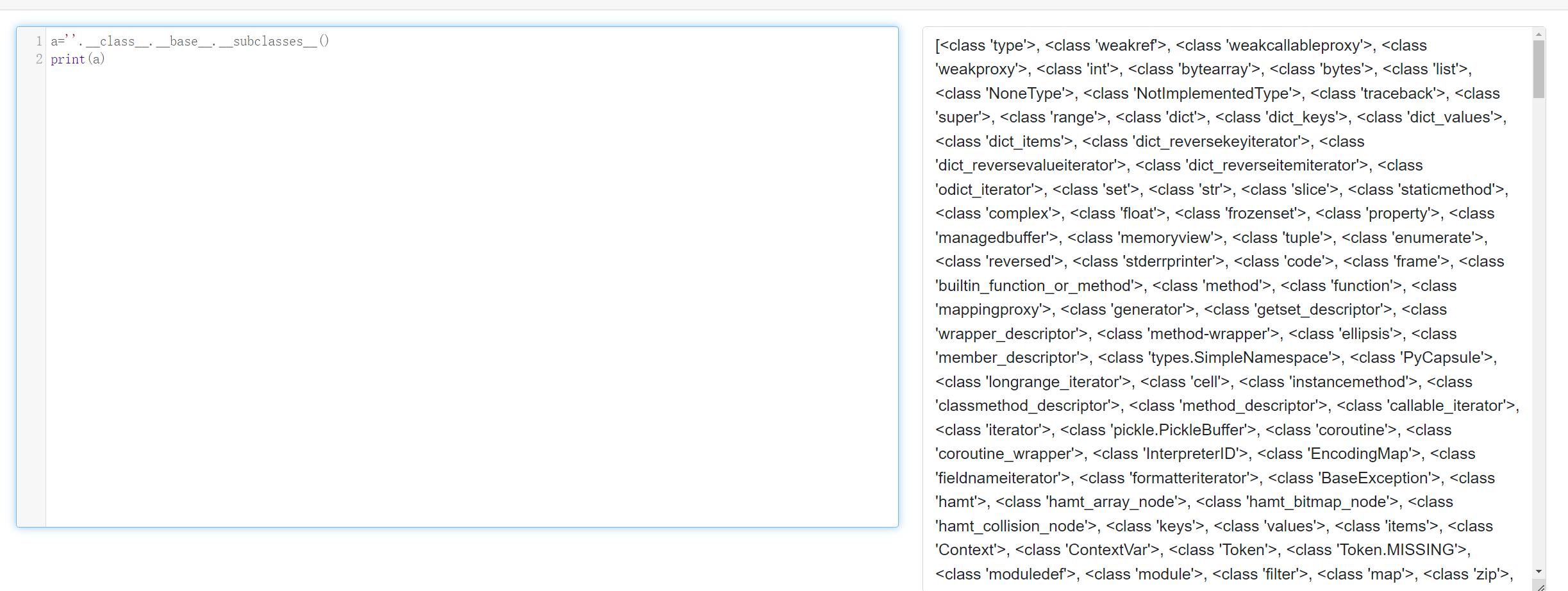The height and width of the screenshot is (591, 1568).
Task: Click 'ContextVar' in the output
Action: click(1109, 550)
